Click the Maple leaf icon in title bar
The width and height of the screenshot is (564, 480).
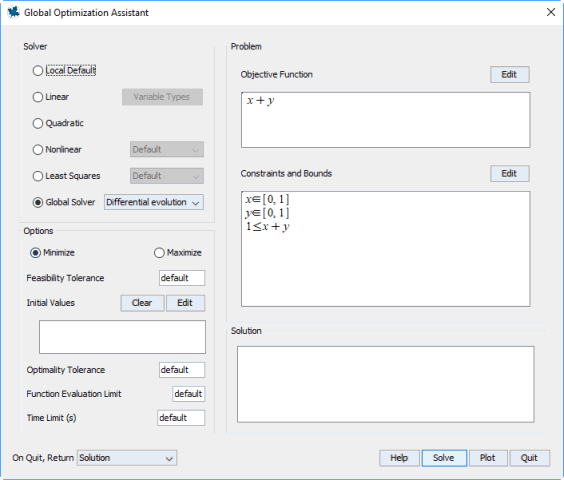[x=13, y=12]
